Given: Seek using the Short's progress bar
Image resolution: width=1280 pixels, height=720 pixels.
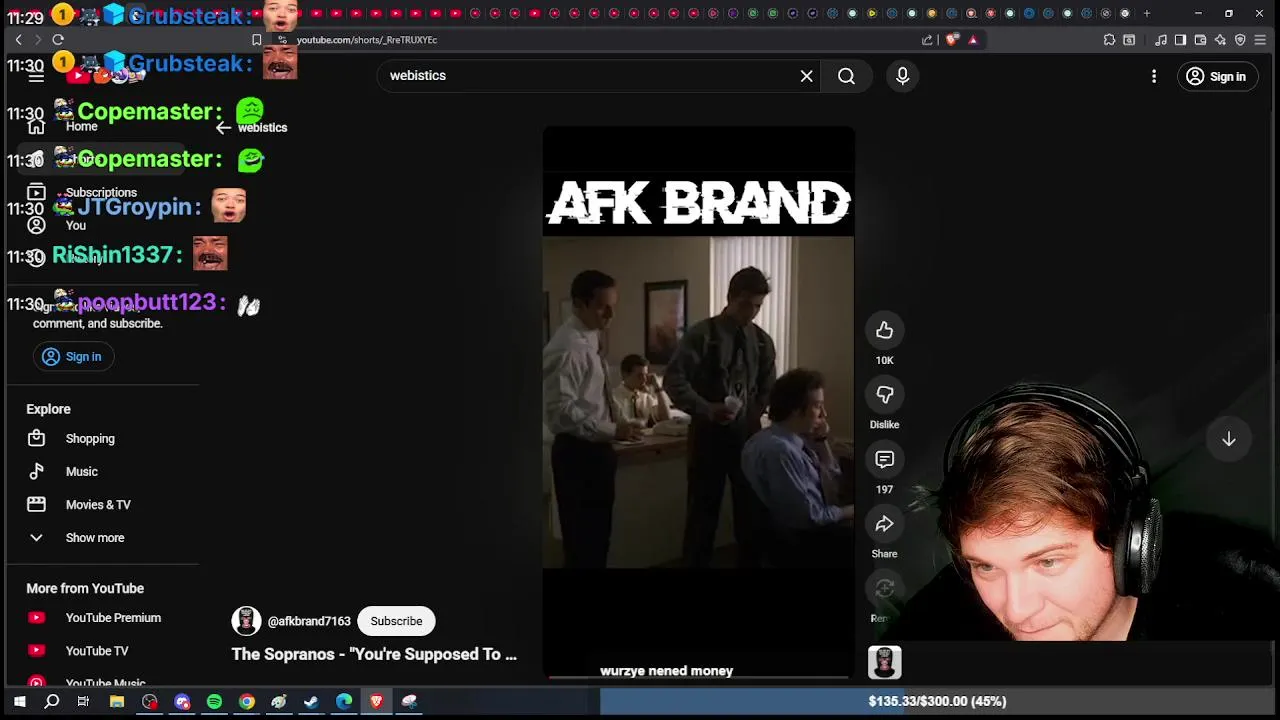Looking at the screenshot, I should coord(698,677).
